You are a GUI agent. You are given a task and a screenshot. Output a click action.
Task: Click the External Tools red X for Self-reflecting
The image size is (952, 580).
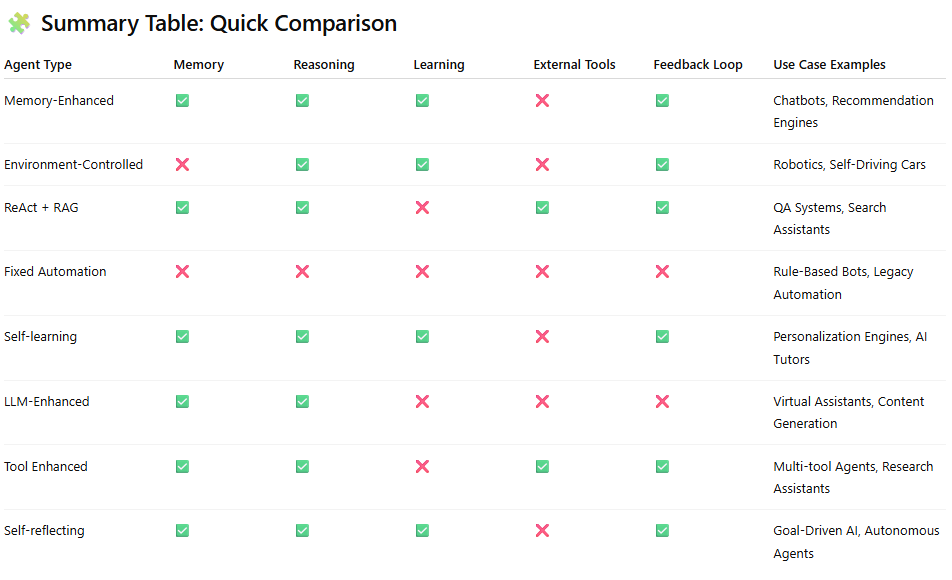pos(542,531)
